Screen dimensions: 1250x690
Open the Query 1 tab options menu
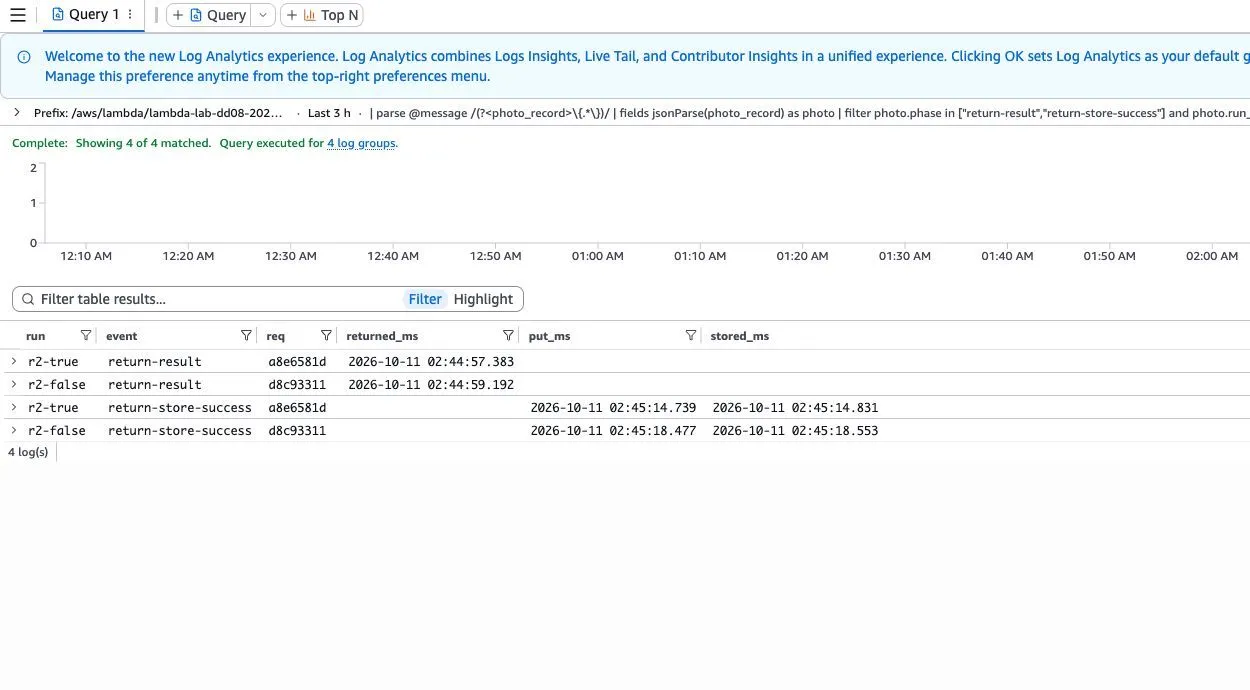(130, 15)
